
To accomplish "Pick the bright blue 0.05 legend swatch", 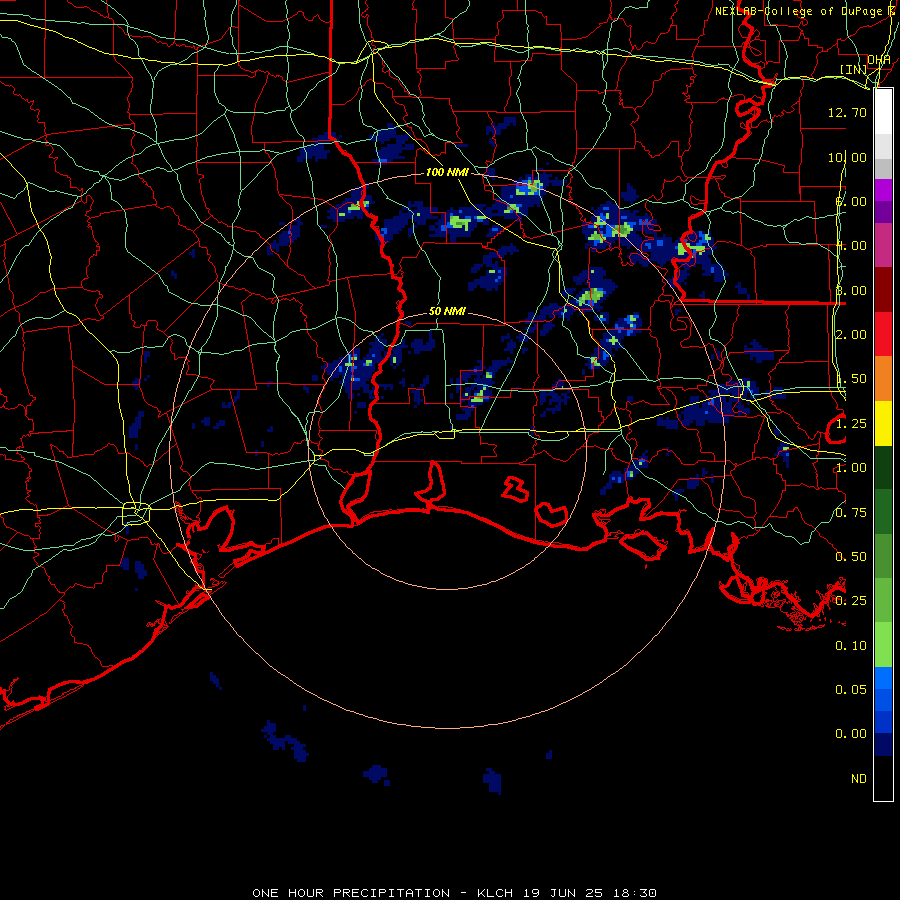I will 883,679.
